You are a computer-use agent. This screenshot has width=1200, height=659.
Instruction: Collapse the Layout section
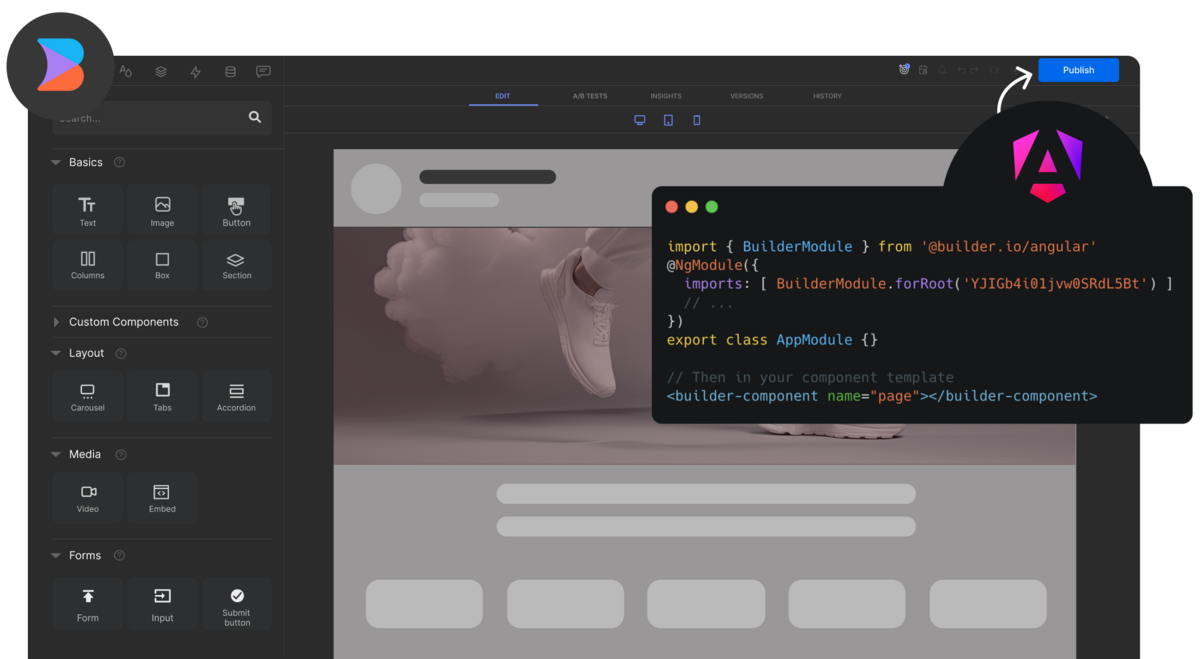click(x=56, y=353)
